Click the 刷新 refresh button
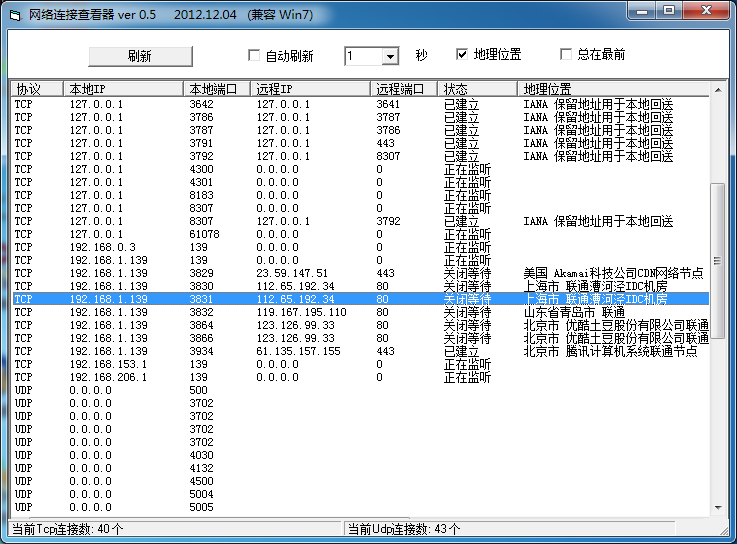737x544 pixels. (x=140, y=56)
